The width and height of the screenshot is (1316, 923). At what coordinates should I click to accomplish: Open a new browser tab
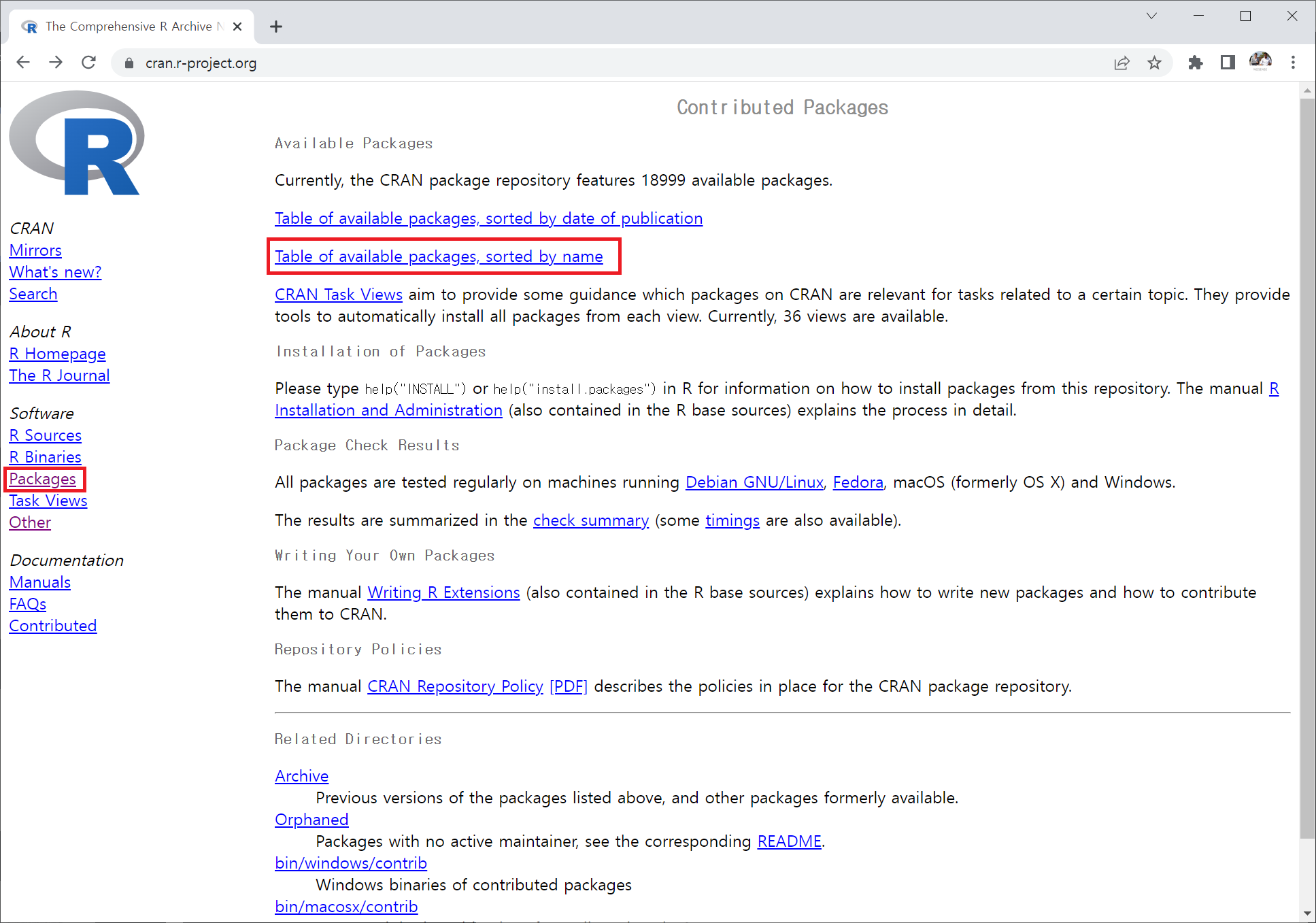[275, 27]
